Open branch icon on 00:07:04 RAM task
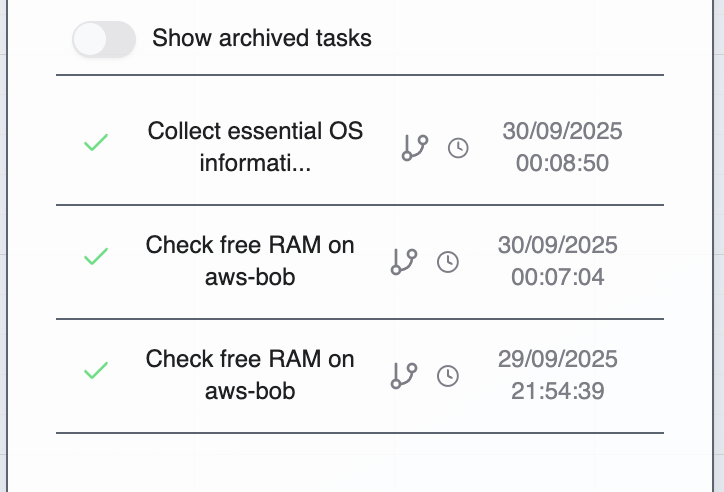The height and width of the screenshot is (492, 724). point(403,262)
